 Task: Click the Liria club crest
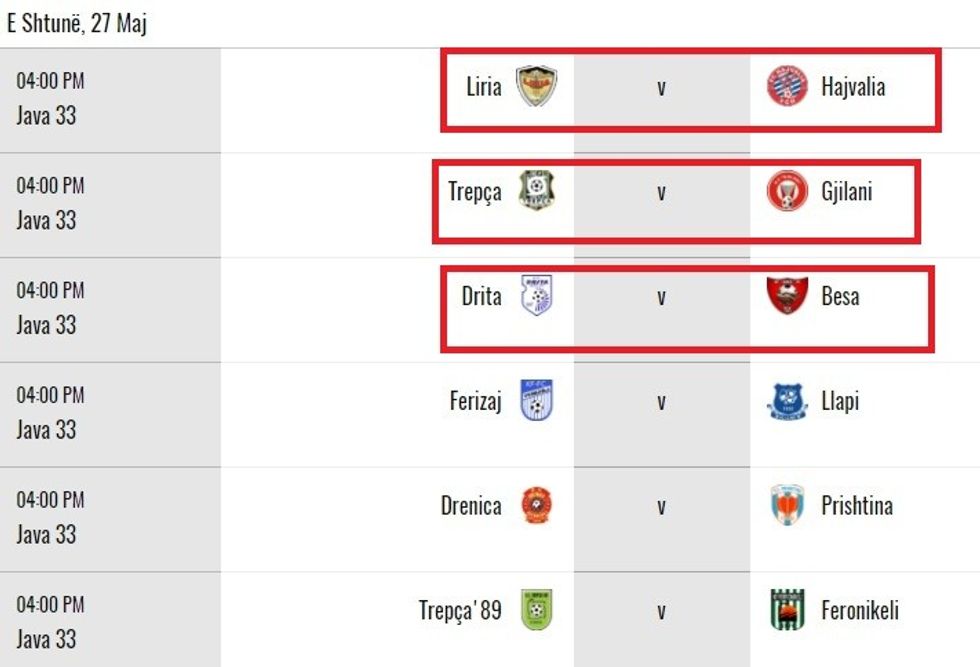point(536,87)
